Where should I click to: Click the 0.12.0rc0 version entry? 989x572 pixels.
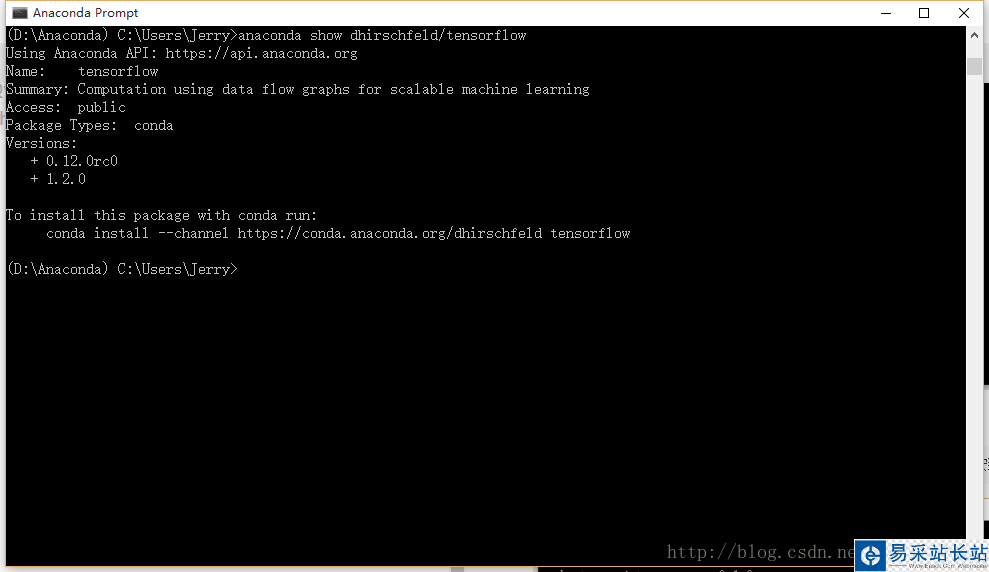coord(82,161)
